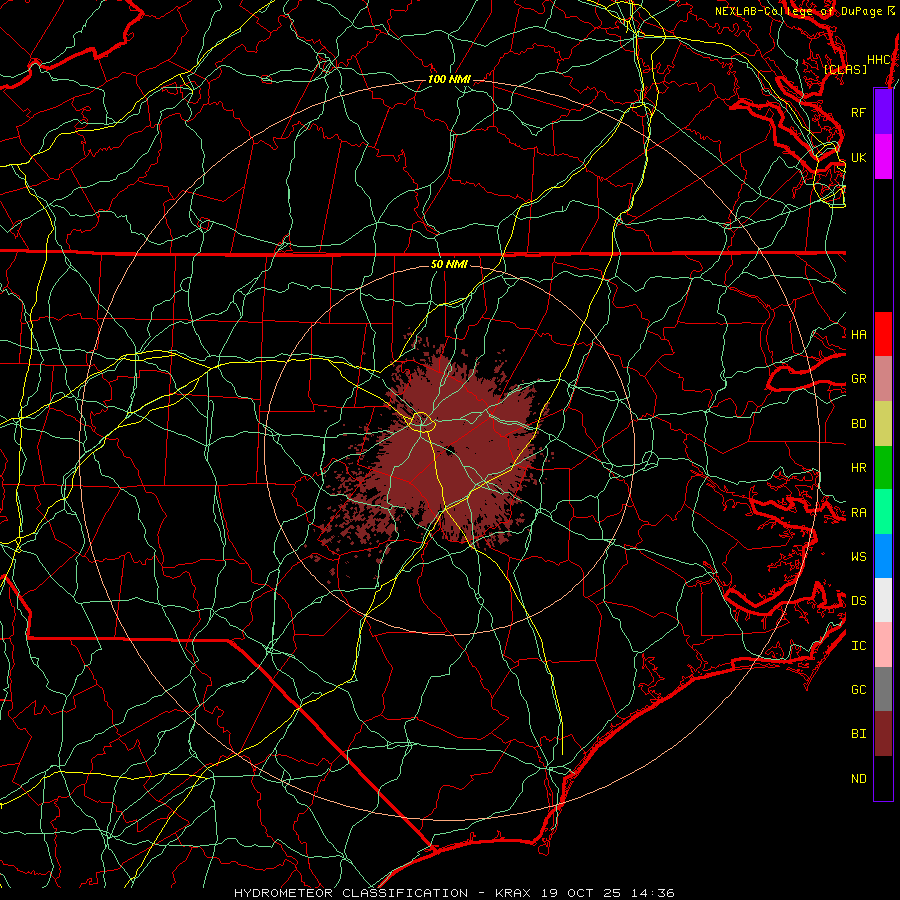Click the GR legend label

pyautogui.click(x=858, y=379)
